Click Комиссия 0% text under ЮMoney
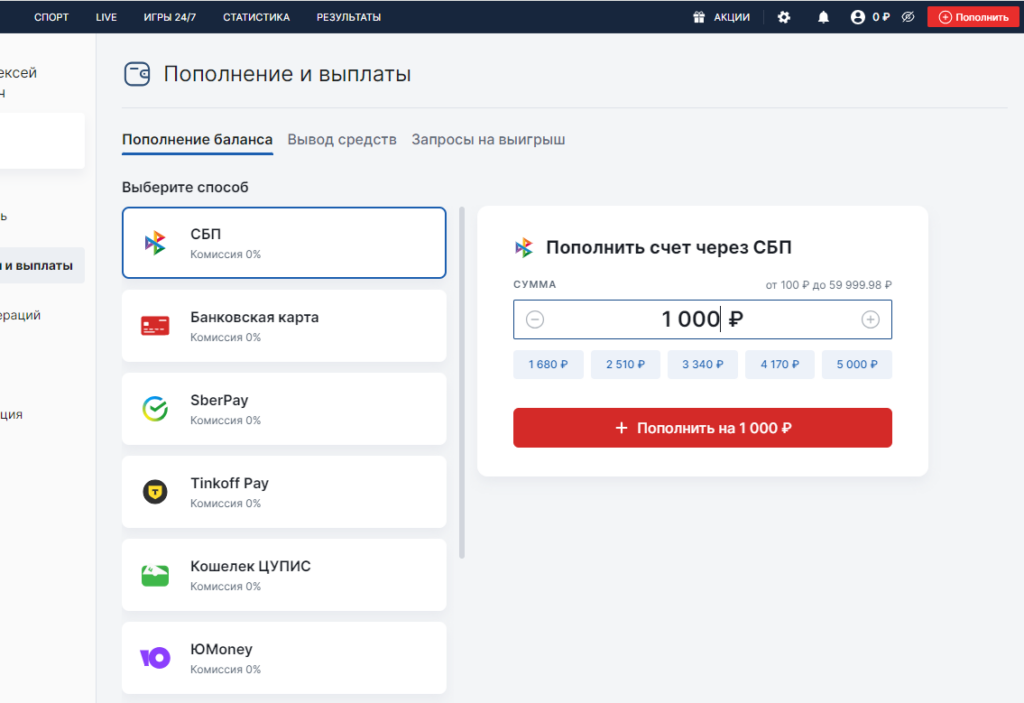This screenshot has width=1024, height=703. [225, 669]
